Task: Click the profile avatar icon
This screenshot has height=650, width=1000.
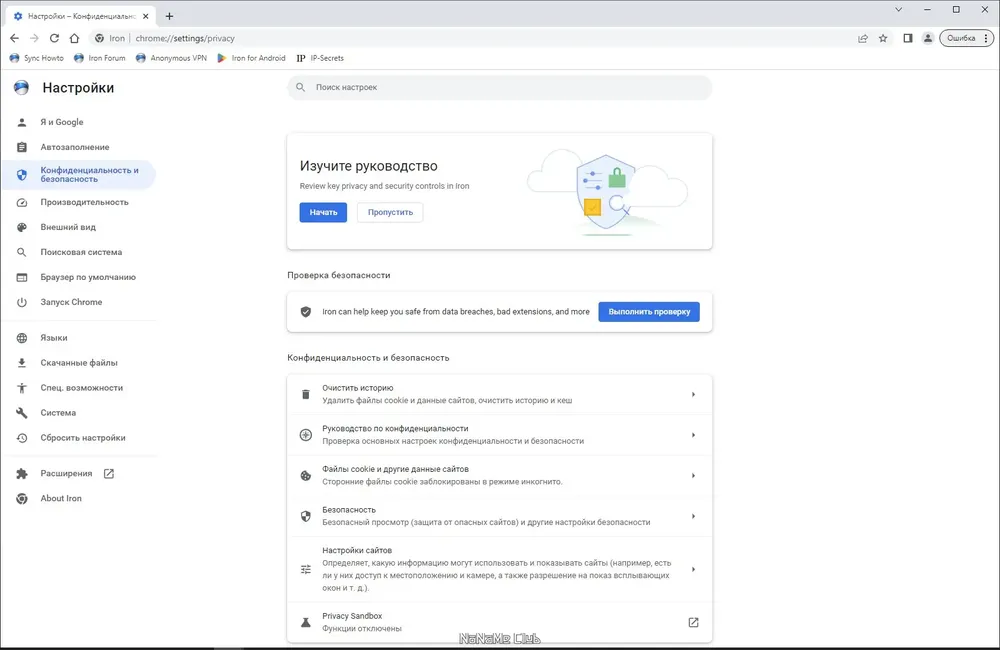Action: (928, 38)
